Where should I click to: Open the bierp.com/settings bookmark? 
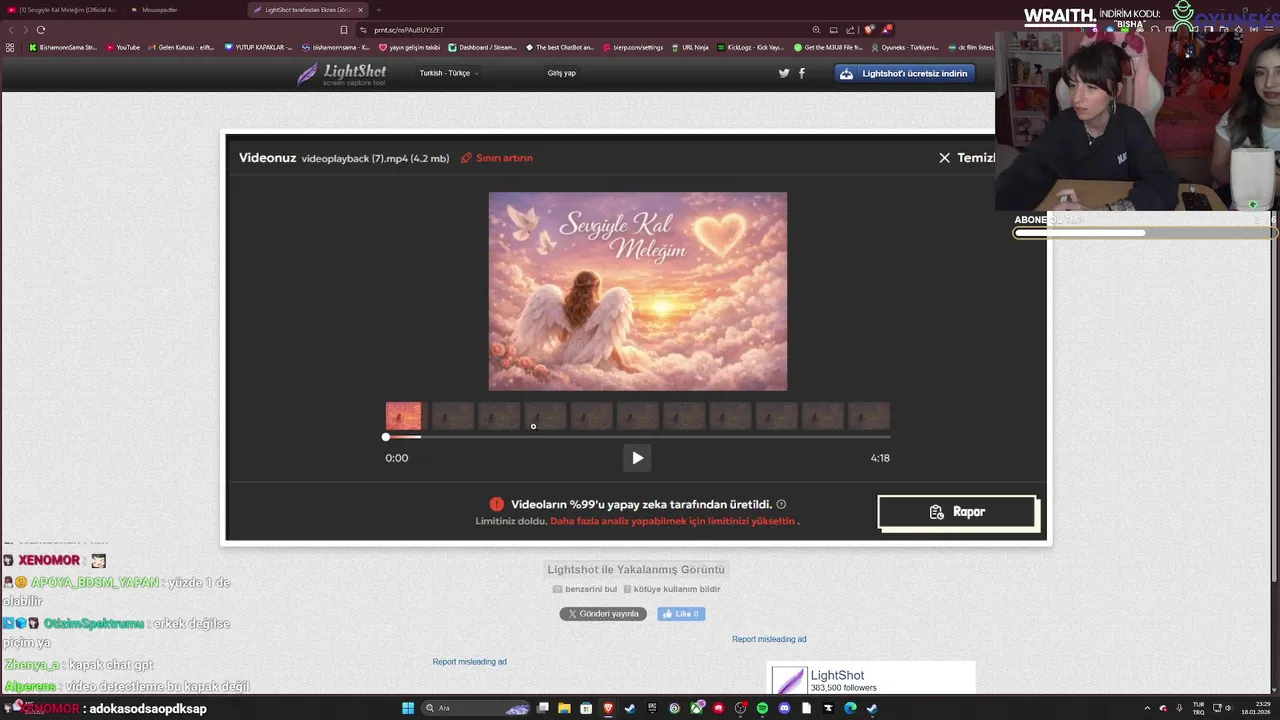632,47
